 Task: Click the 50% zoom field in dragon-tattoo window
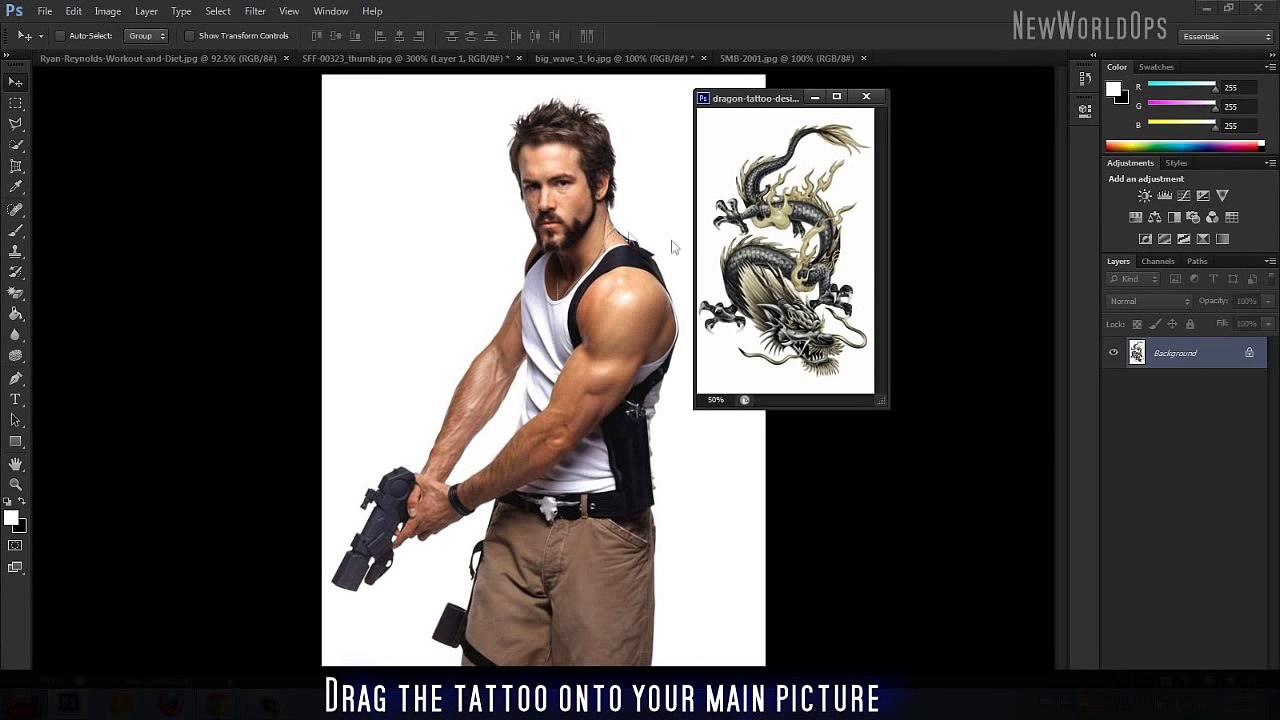(x=716, y=400)
